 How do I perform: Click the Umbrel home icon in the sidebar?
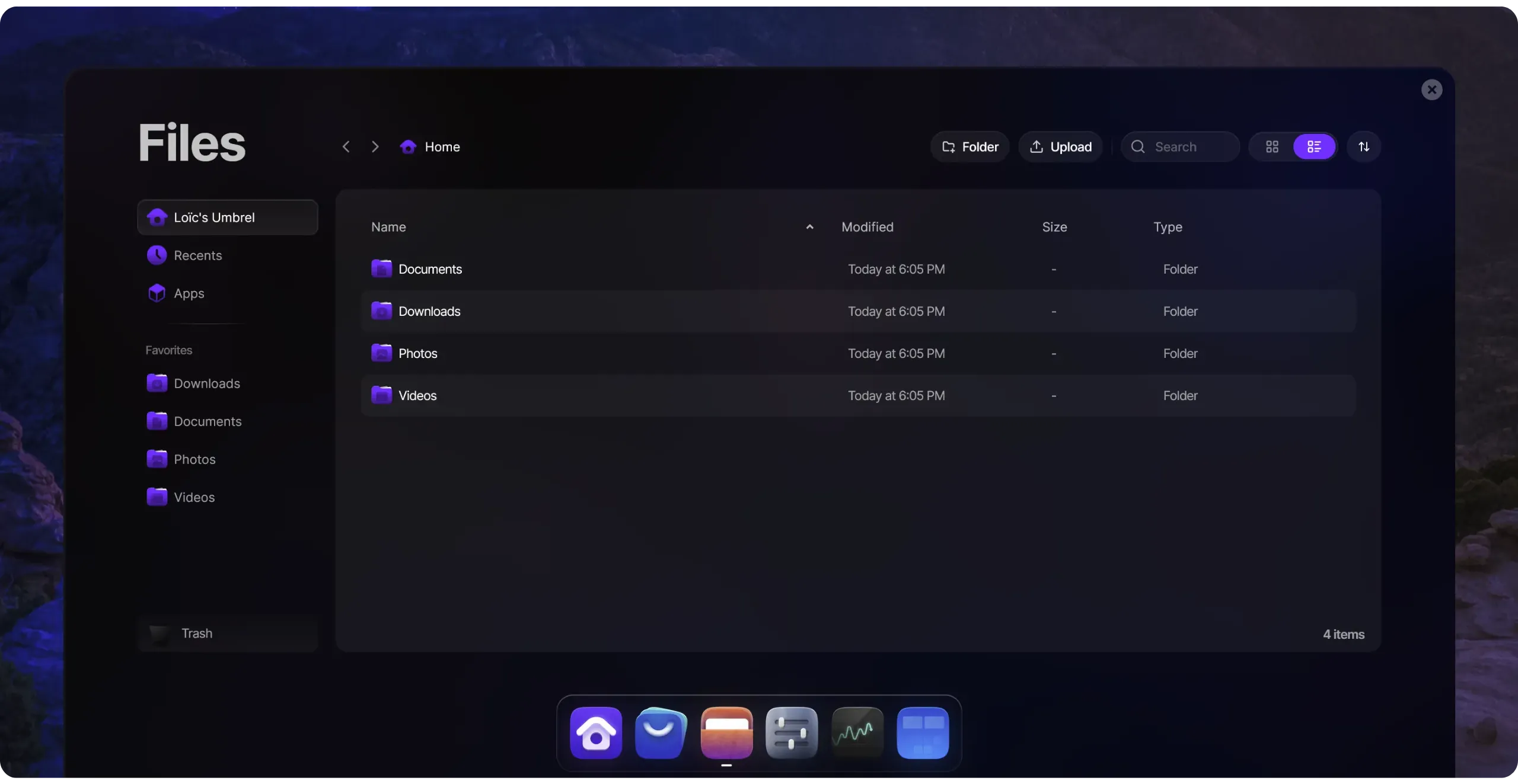[157, 217]
